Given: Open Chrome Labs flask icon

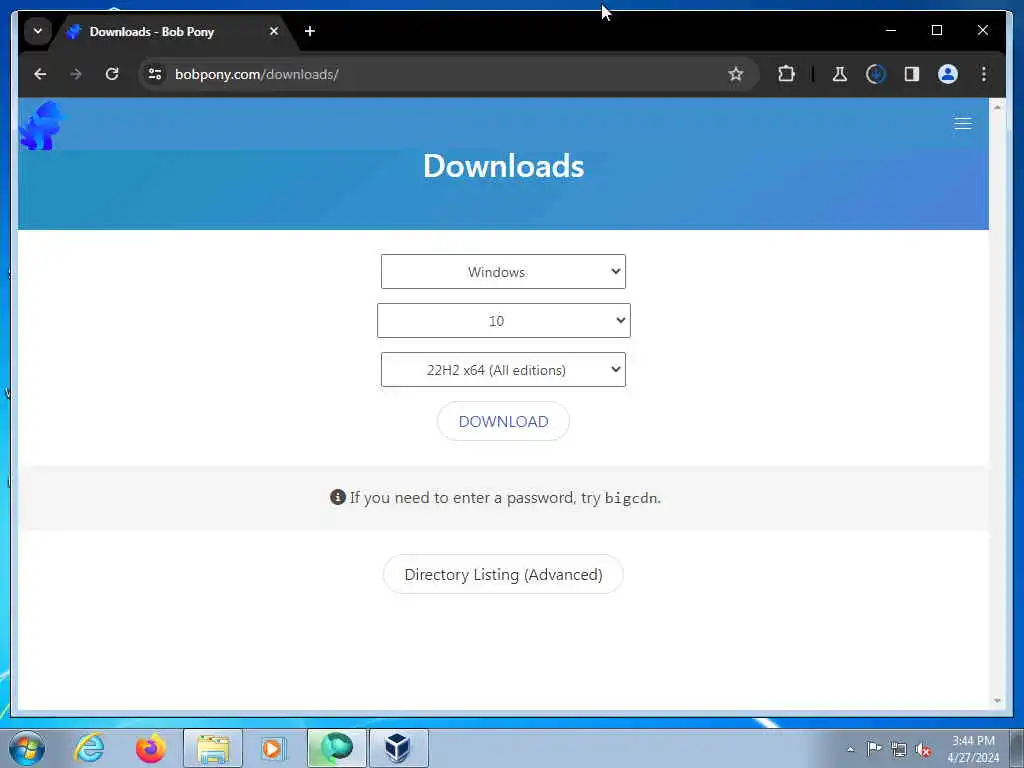Looking at the screenshot, I should click(x=840, y=74).
